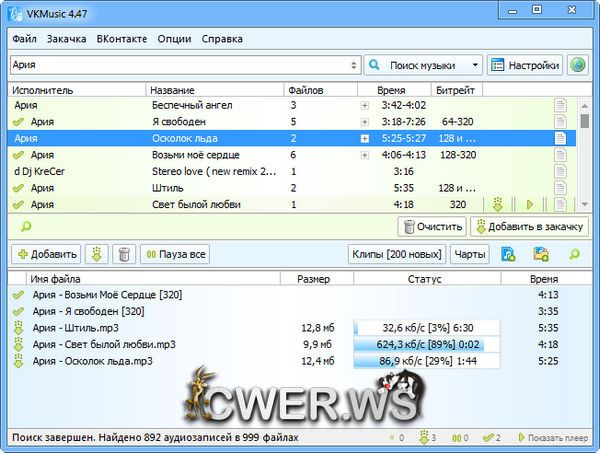The image size is (600, 453).
Task: Expand the Беспечный ангел file list
Action: tap(365, 105)
